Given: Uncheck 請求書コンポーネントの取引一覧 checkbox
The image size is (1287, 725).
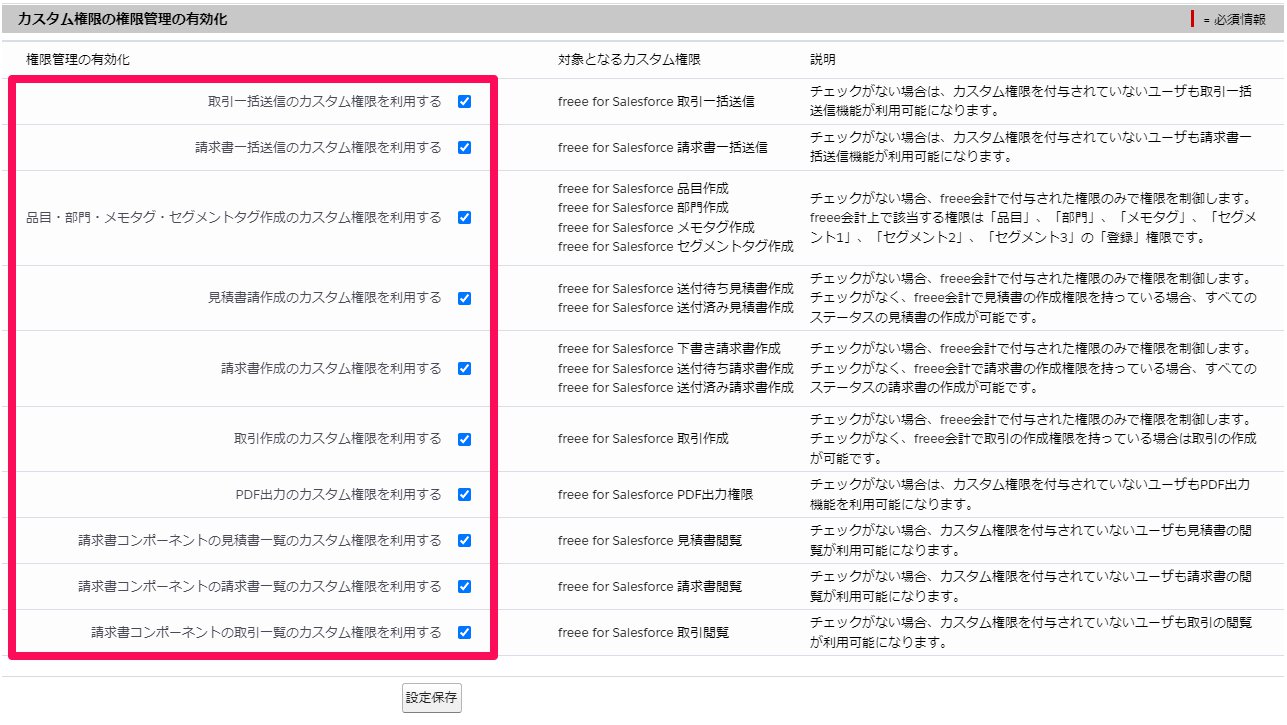Looking at the screenshot, I should [464, 632].
